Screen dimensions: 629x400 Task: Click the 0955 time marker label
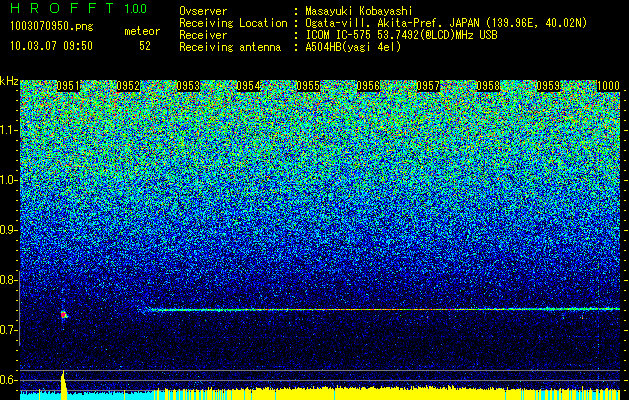point(308,86)
